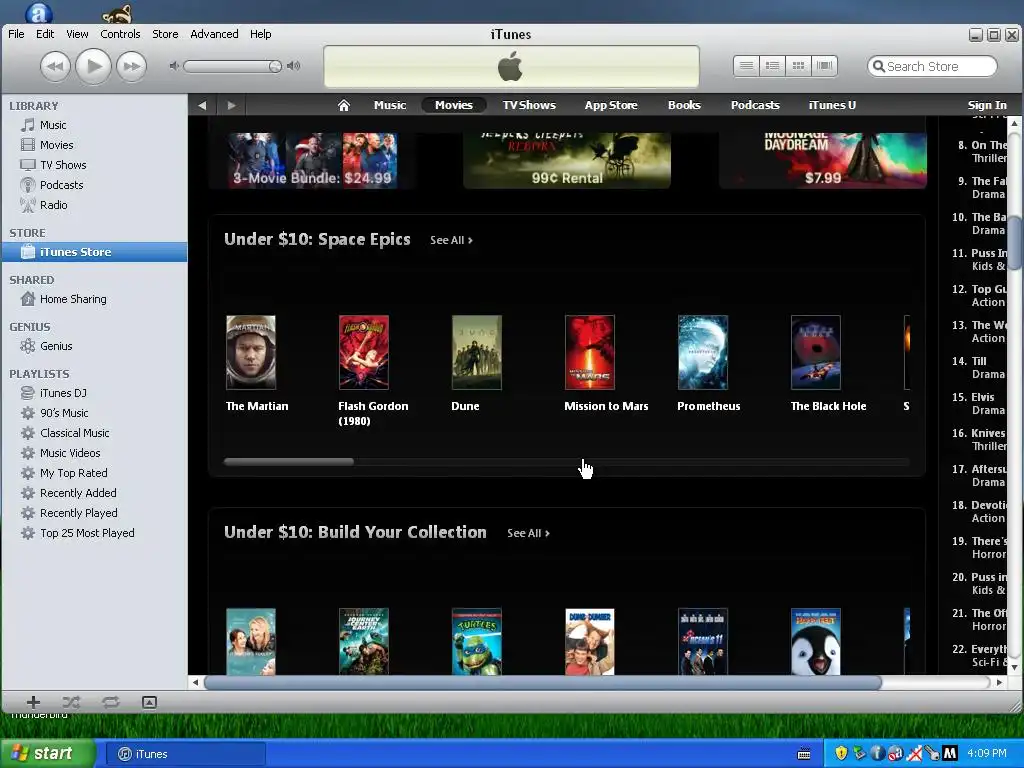Open the Store menu
The height and width of the screenshot is (768, 1024).
(x=165, y=34)
